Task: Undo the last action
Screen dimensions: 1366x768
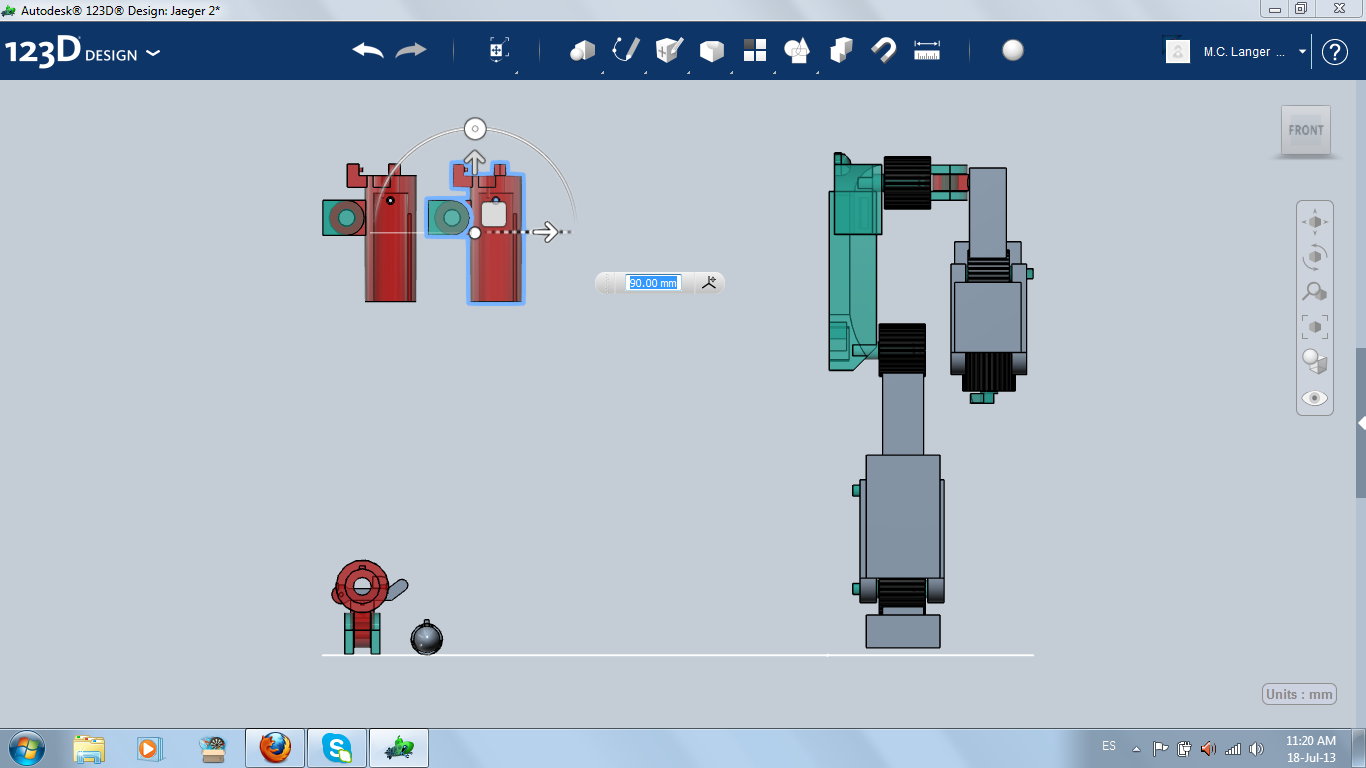Action: click(x=368, y=50)
